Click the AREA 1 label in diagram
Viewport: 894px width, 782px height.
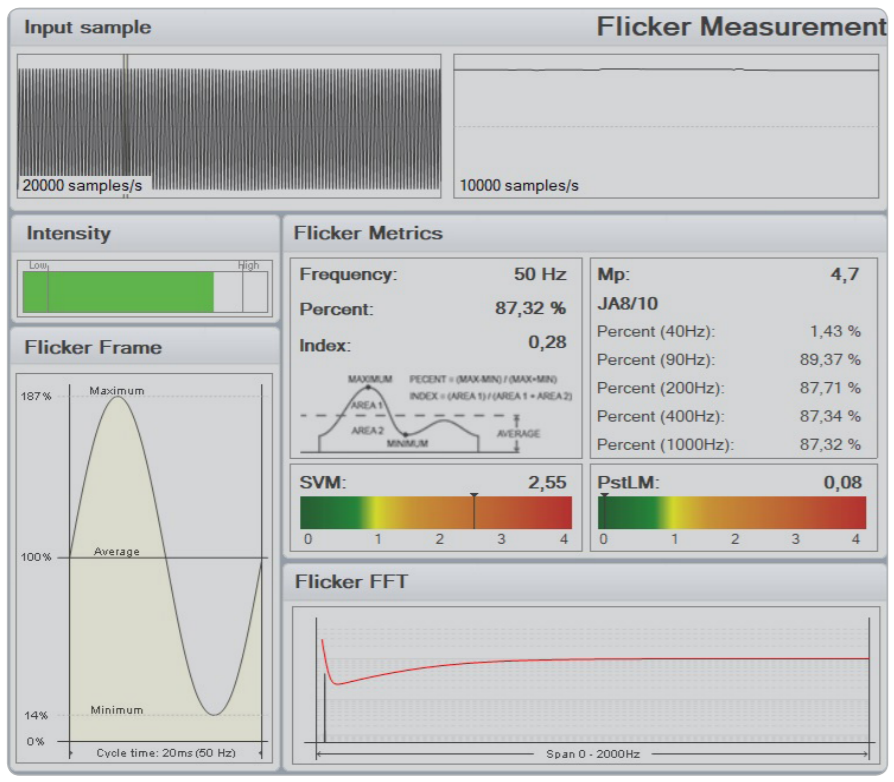click(x=367, y=405)
